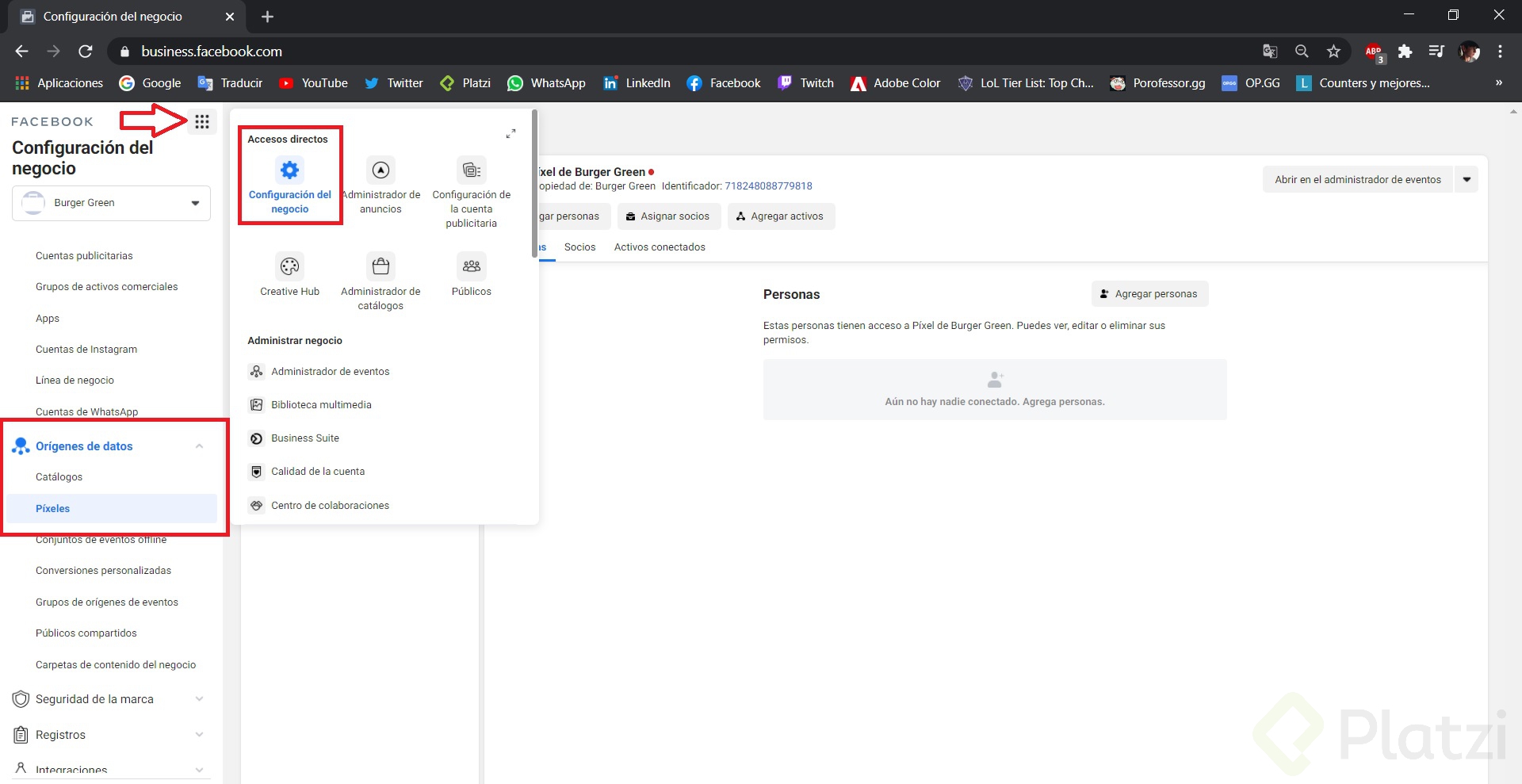This screenshot has width=1522, height=784.
Task: Click the browser back arrow
Action: [21, 52]
